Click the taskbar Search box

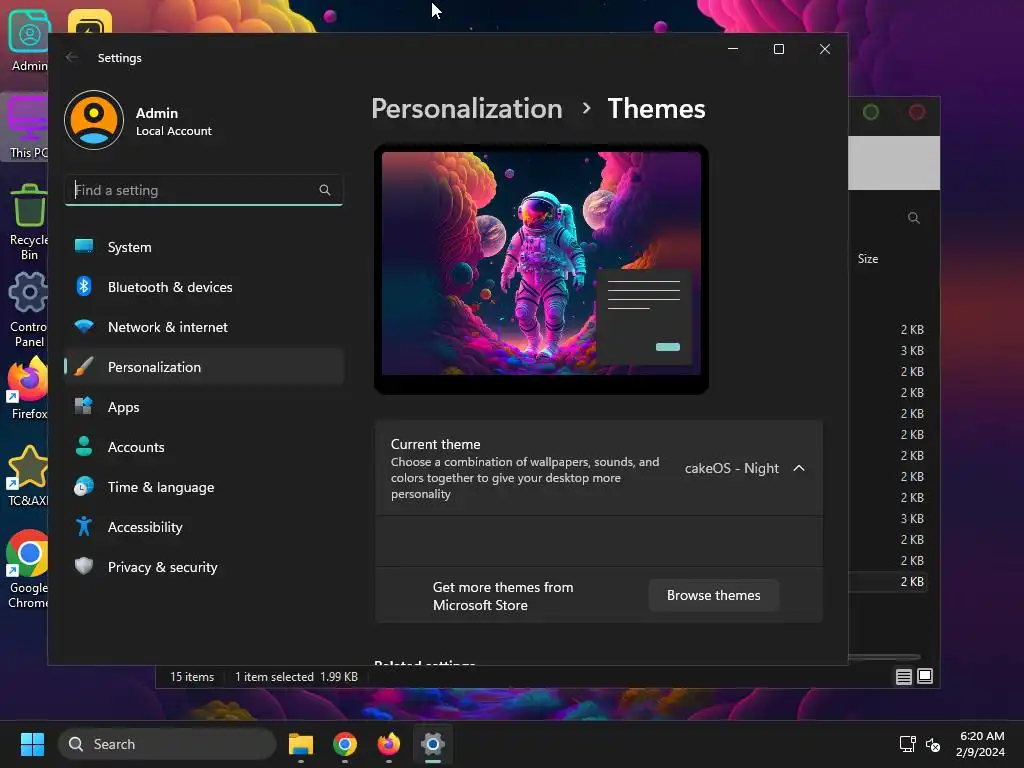click(167, 744)
